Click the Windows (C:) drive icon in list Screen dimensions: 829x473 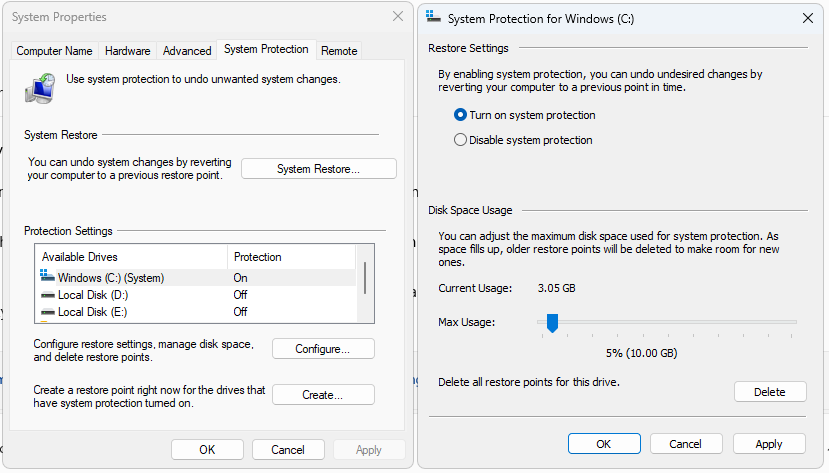point(47,275)
